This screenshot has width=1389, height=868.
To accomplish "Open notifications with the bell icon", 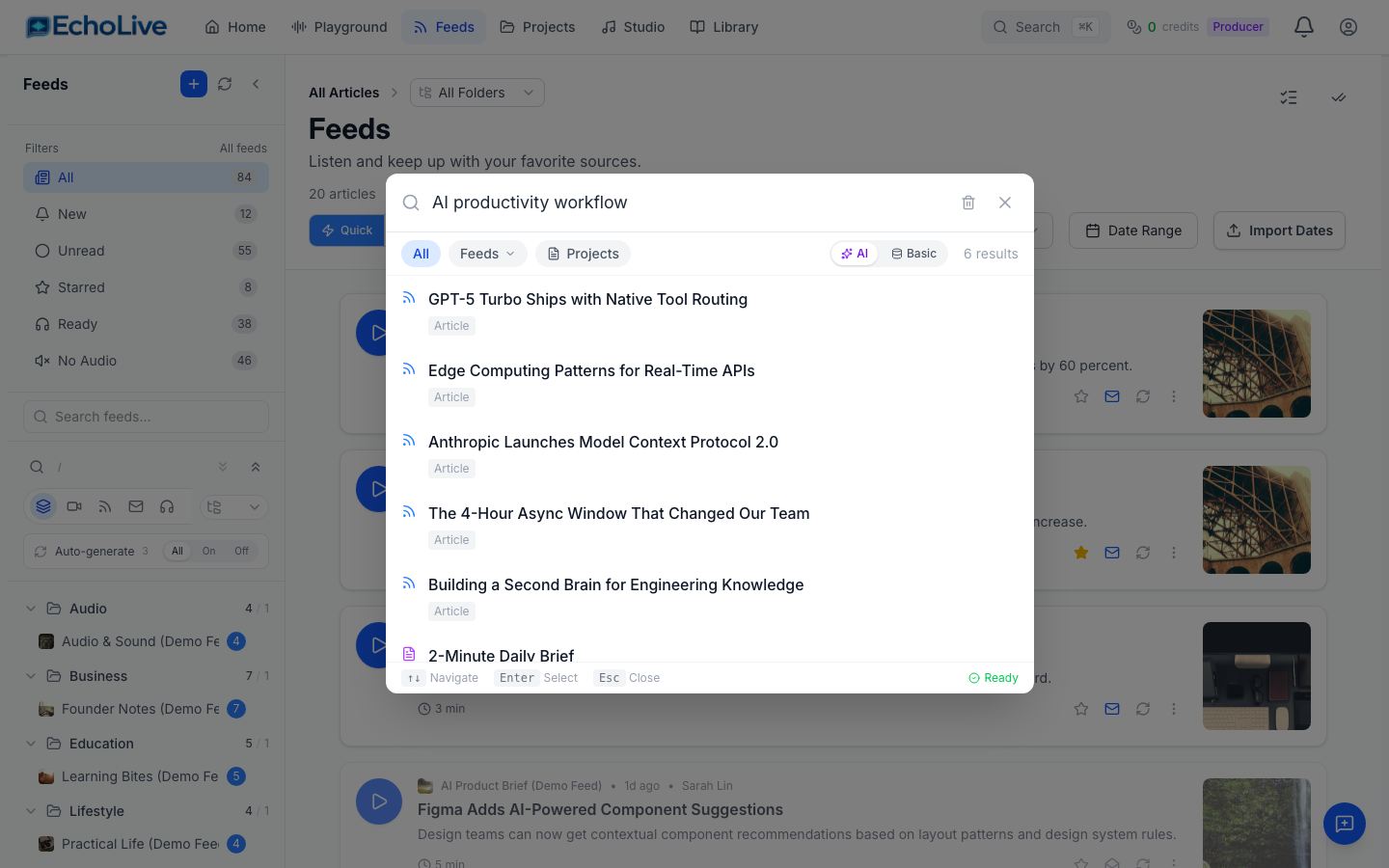I will click(x=1303, y=26).
